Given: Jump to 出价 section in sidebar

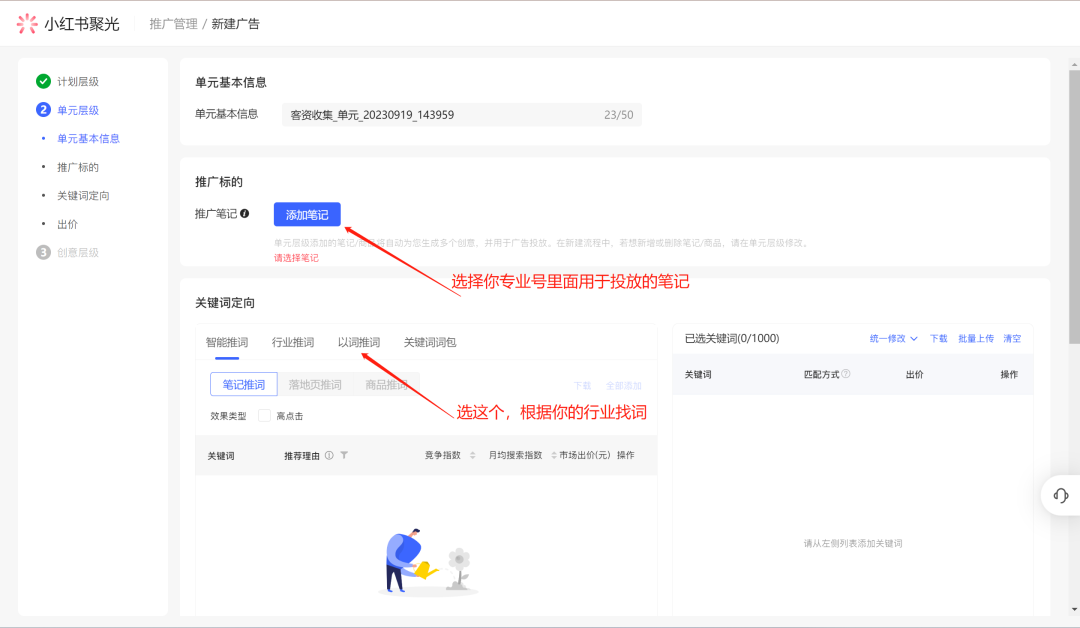Looking at the screenshot, I should tap(67, 224).
